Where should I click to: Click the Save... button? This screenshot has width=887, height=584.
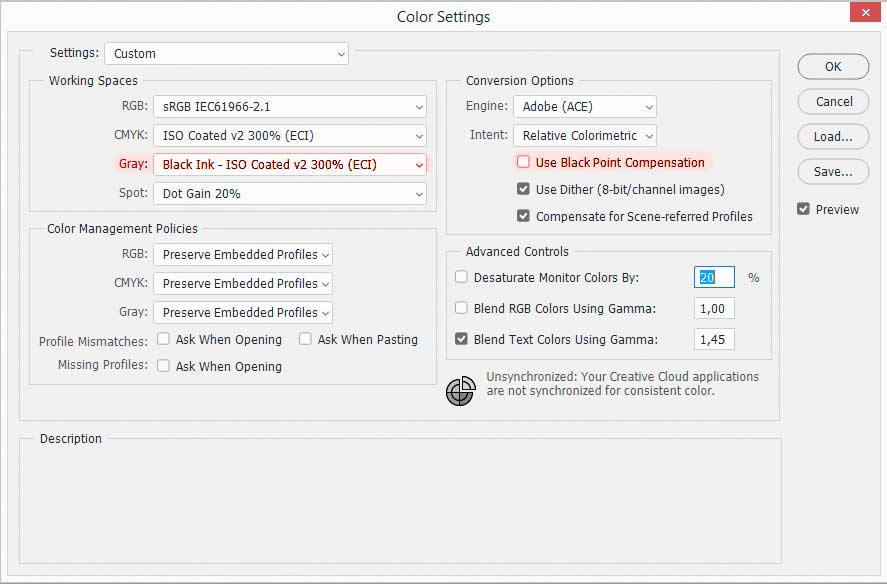tap(833, 172)
